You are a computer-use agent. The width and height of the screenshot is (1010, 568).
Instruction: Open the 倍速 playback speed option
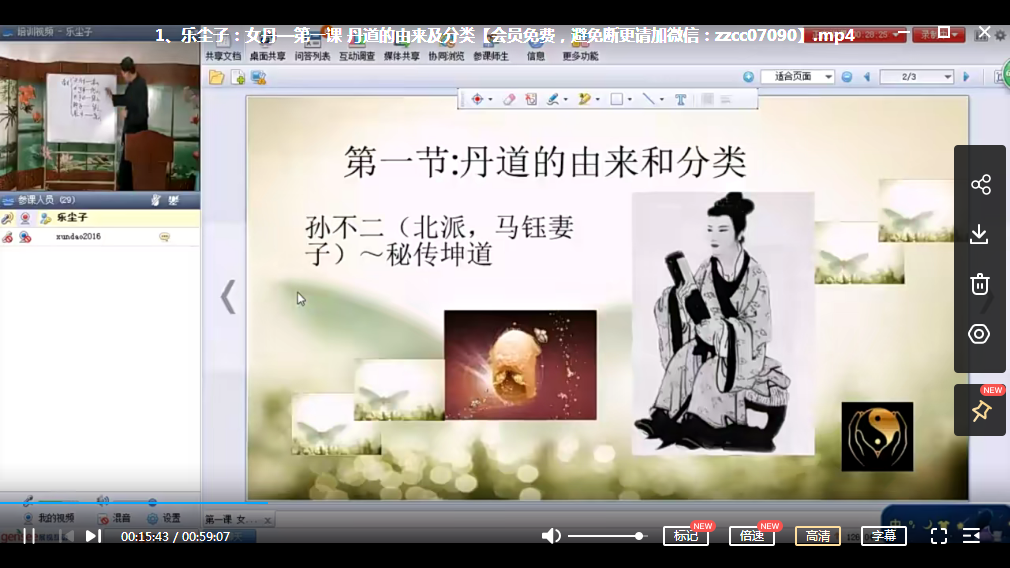point(752,536)
